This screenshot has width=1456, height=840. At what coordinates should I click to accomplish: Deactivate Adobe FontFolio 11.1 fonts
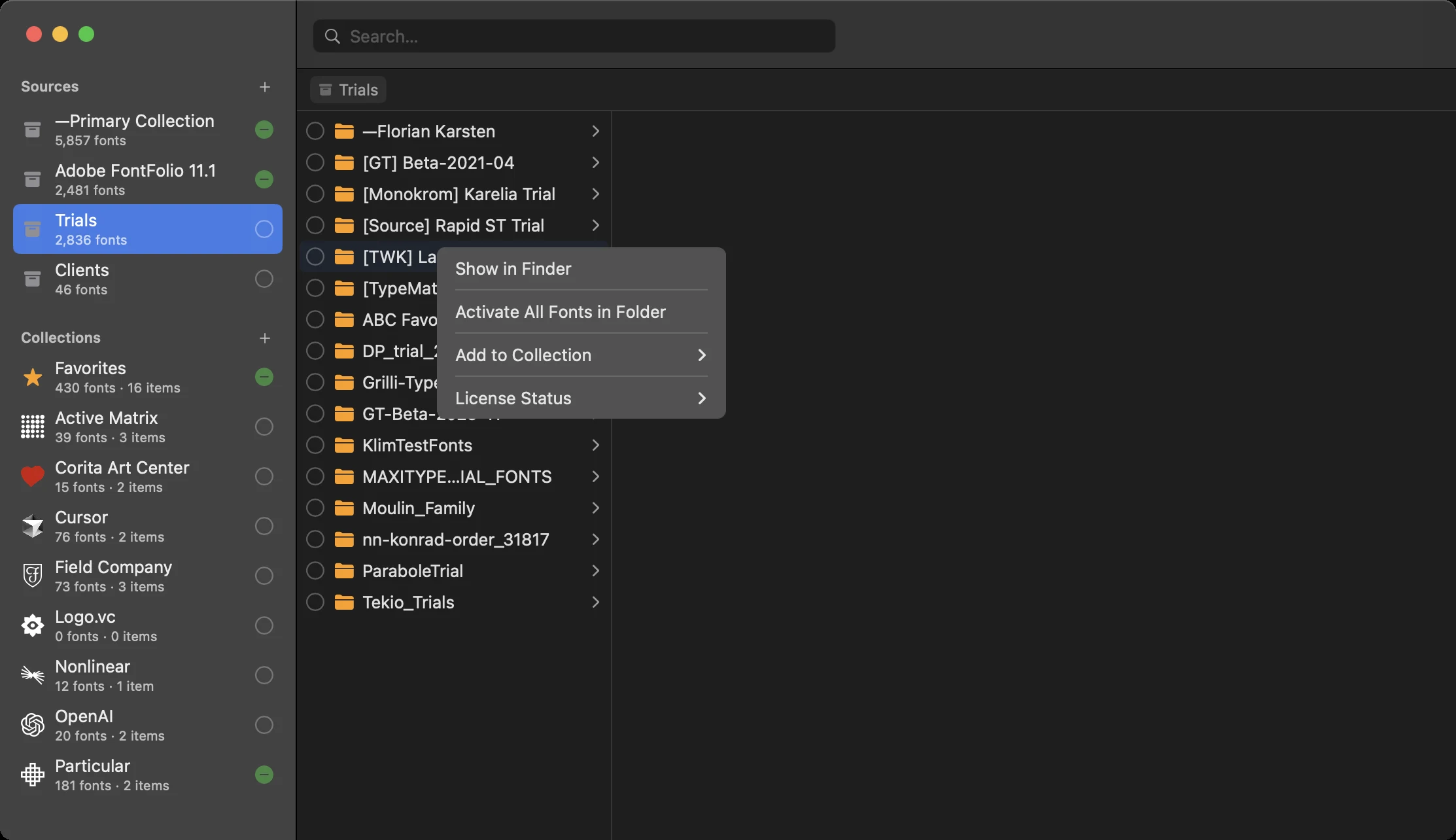[x=264, y=179]
